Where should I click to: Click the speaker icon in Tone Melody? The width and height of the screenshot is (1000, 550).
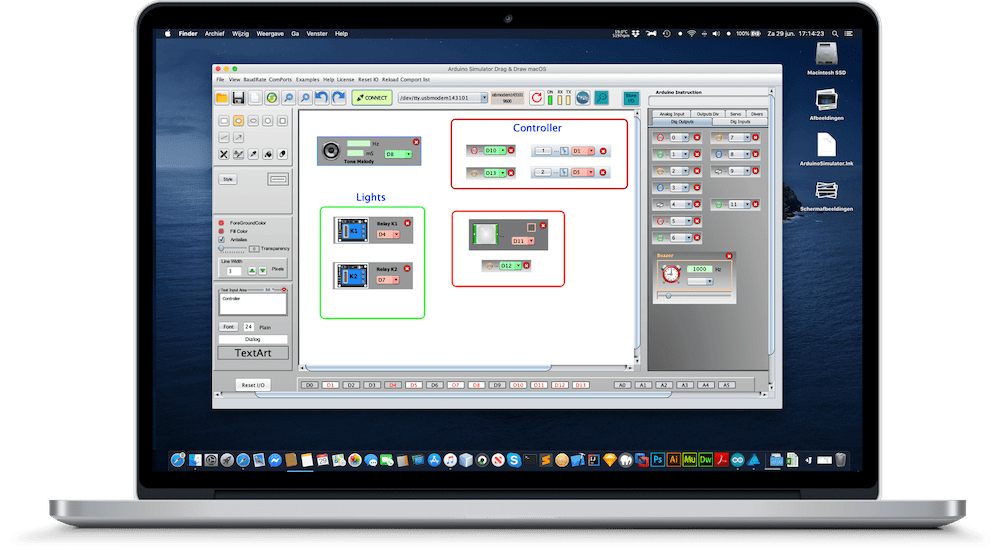tap(330, 151)
